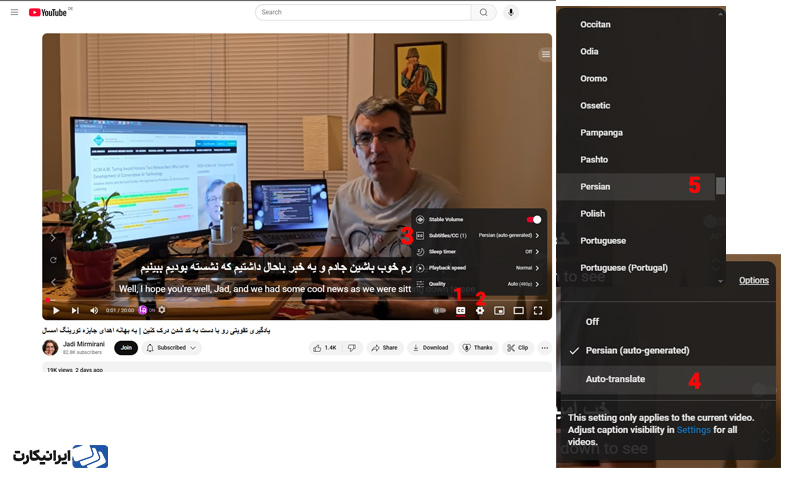This screenshot has height=477, width=800.
Task: Click the Share button
Action: [x=385, y=348]
